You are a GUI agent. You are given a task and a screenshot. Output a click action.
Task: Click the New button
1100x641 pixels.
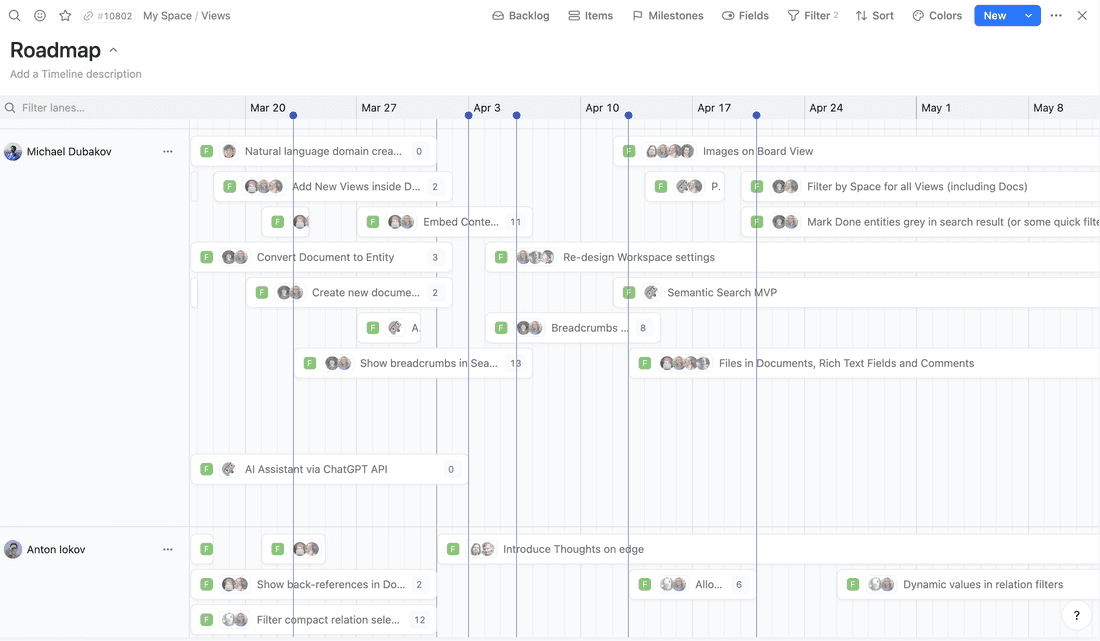994,15
